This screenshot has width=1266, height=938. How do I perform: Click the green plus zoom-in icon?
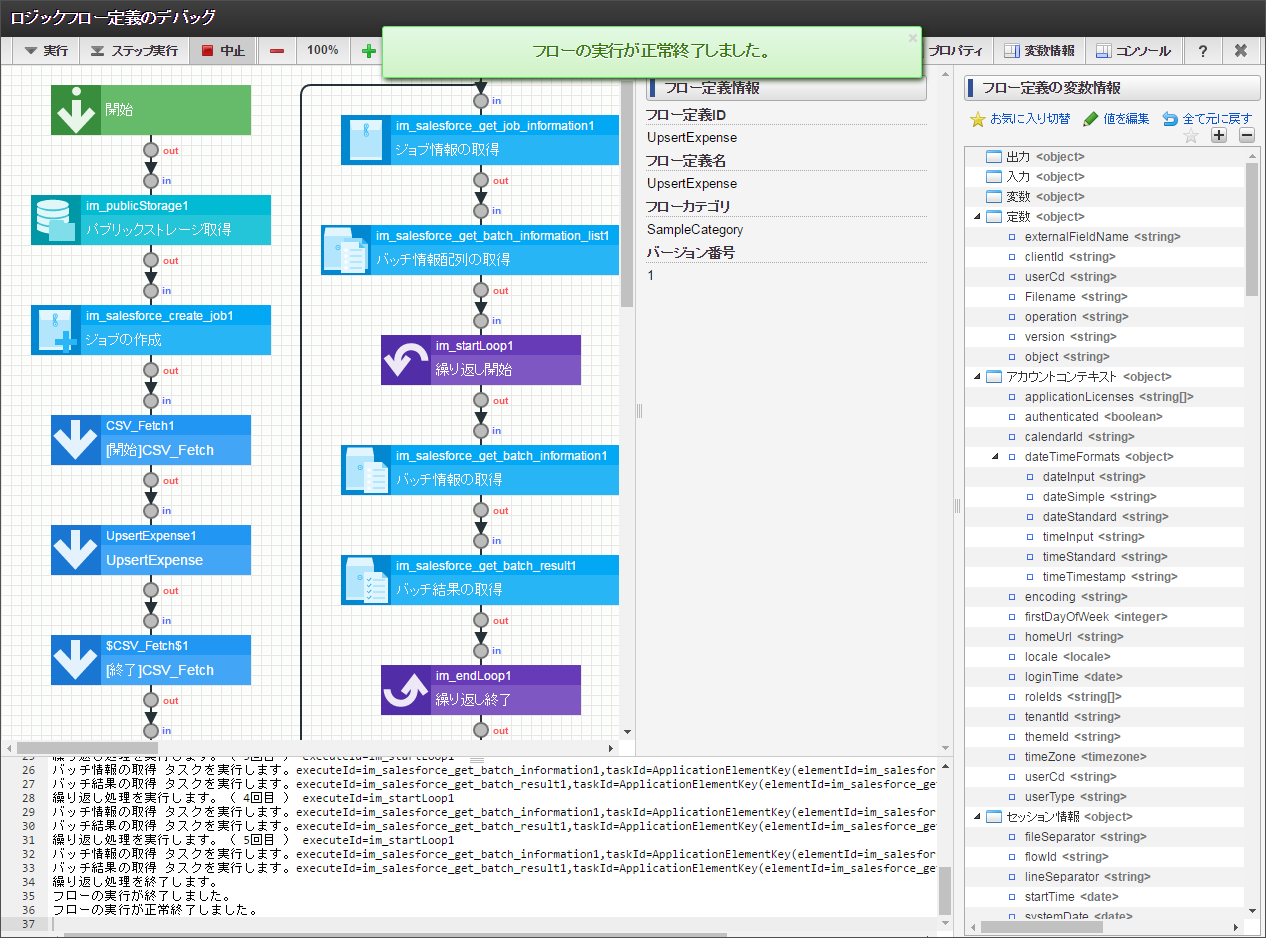tap(368, 50)
